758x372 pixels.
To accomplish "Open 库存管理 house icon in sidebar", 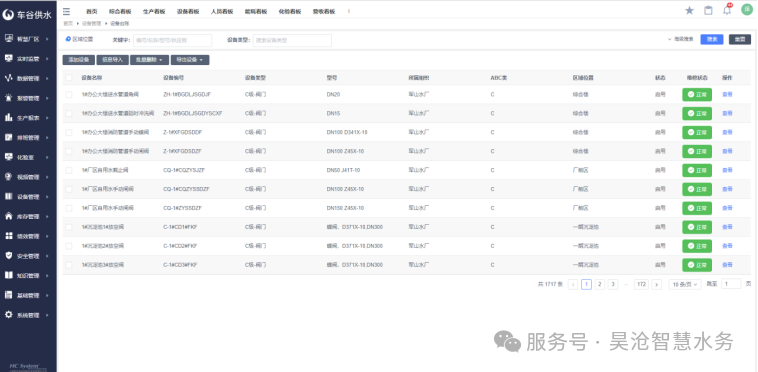I will (8, 216).
